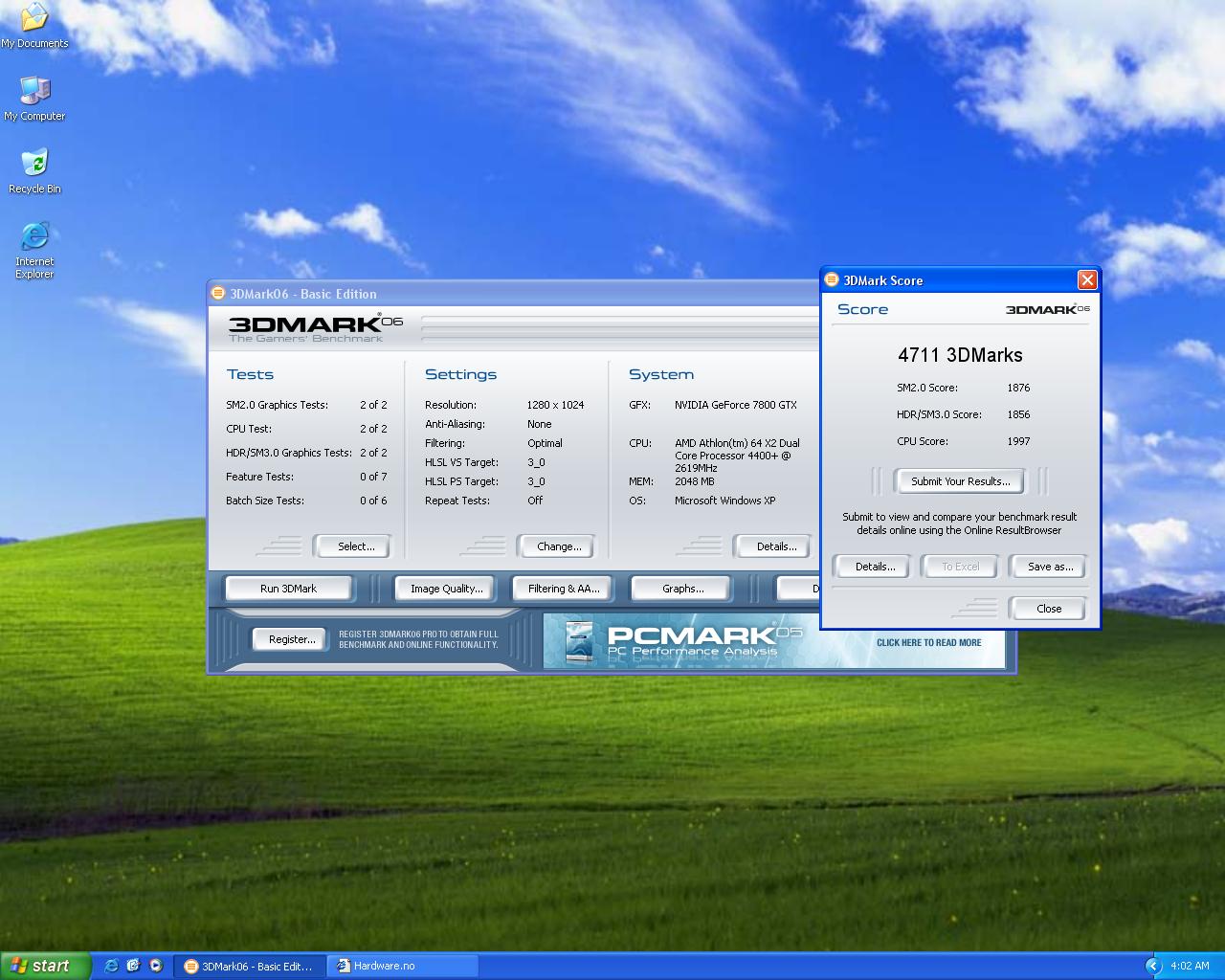The image size is (1225, 980).
Task: Switch to 3DMark06 Basic Edition taskbar item
Action: (249, 966)
